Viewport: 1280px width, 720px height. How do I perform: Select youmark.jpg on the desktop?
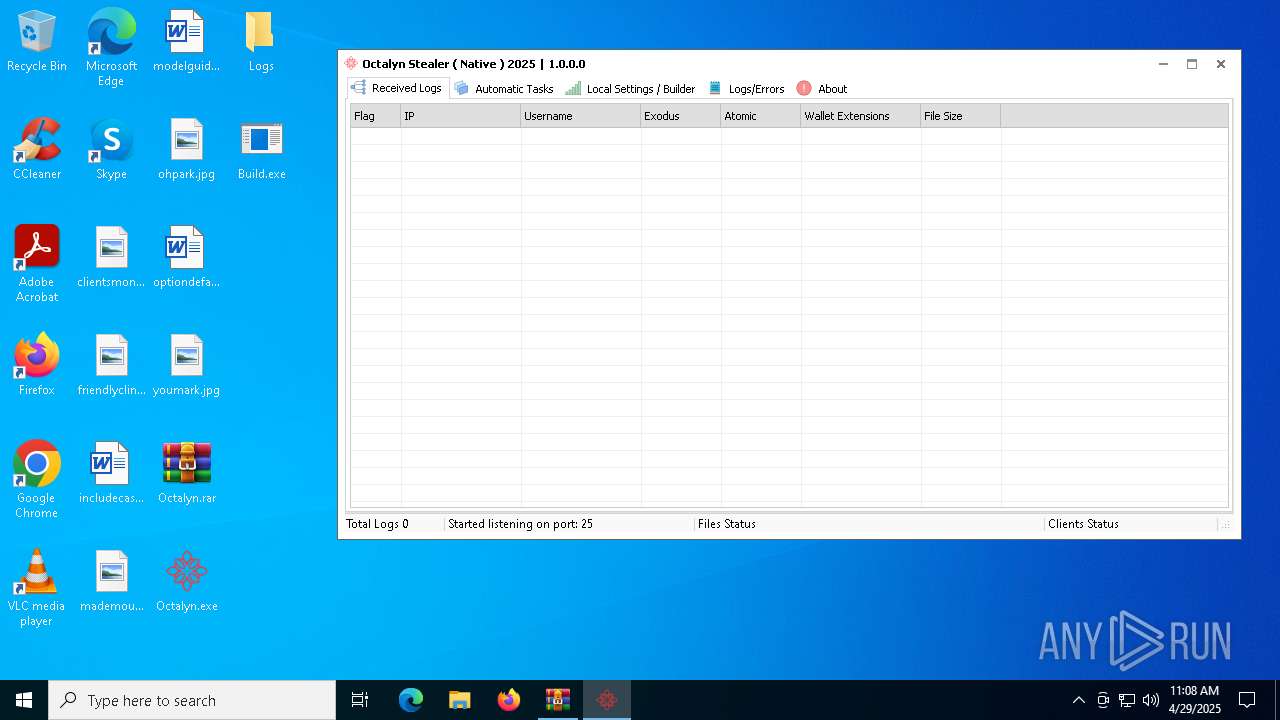186,366
